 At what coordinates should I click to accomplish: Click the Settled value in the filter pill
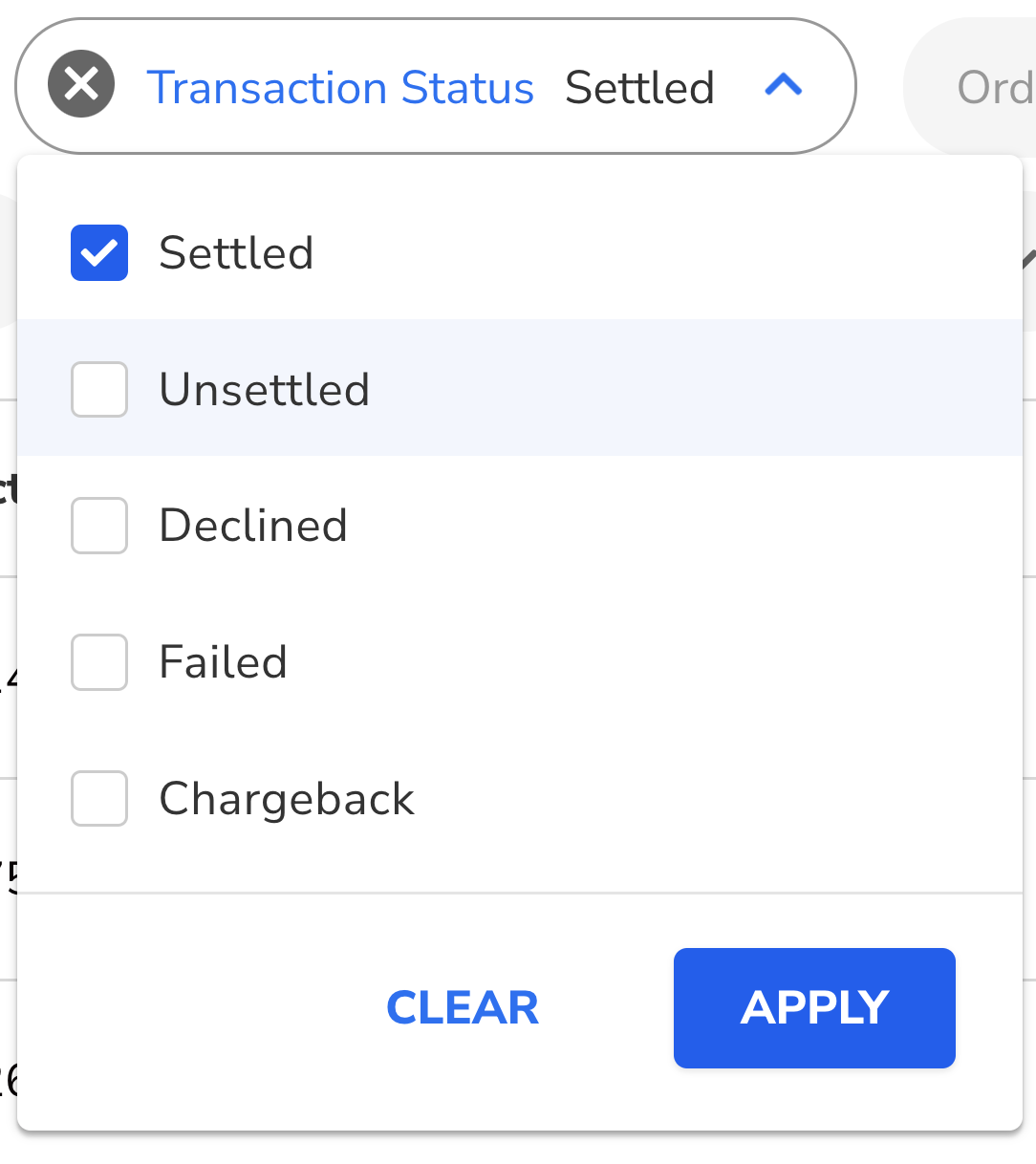(639, 87)
